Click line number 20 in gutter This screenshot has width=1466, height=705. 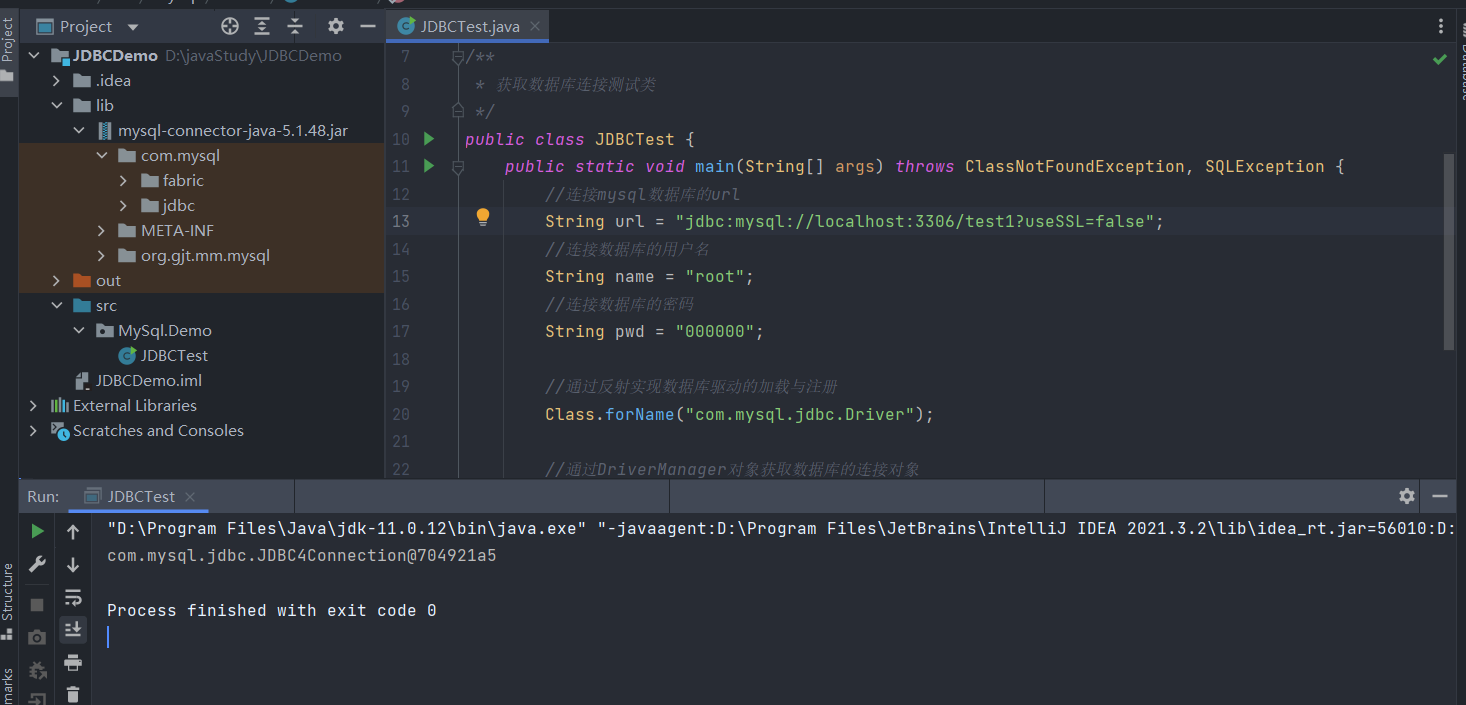(x=400, y=414)
